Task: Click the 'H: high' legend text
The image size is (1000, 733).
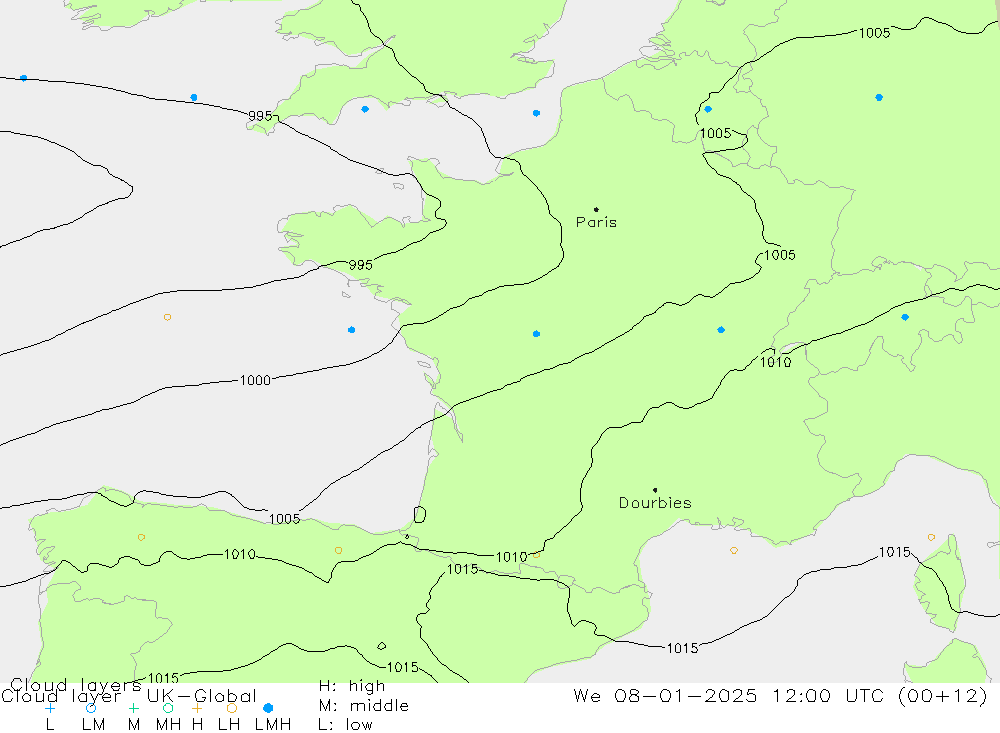Action: click(x=352, y=686)
